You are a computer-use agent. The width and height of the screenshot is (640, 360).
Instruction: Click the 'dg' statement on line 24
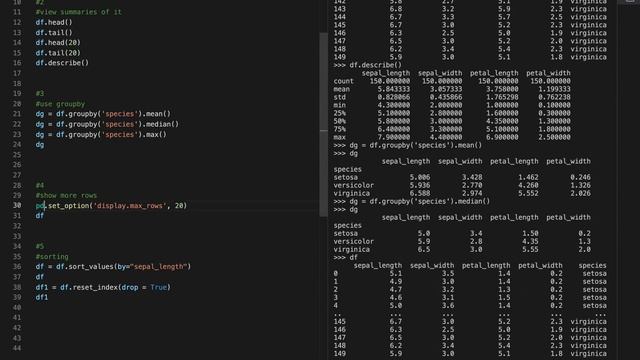pos(40,144)
